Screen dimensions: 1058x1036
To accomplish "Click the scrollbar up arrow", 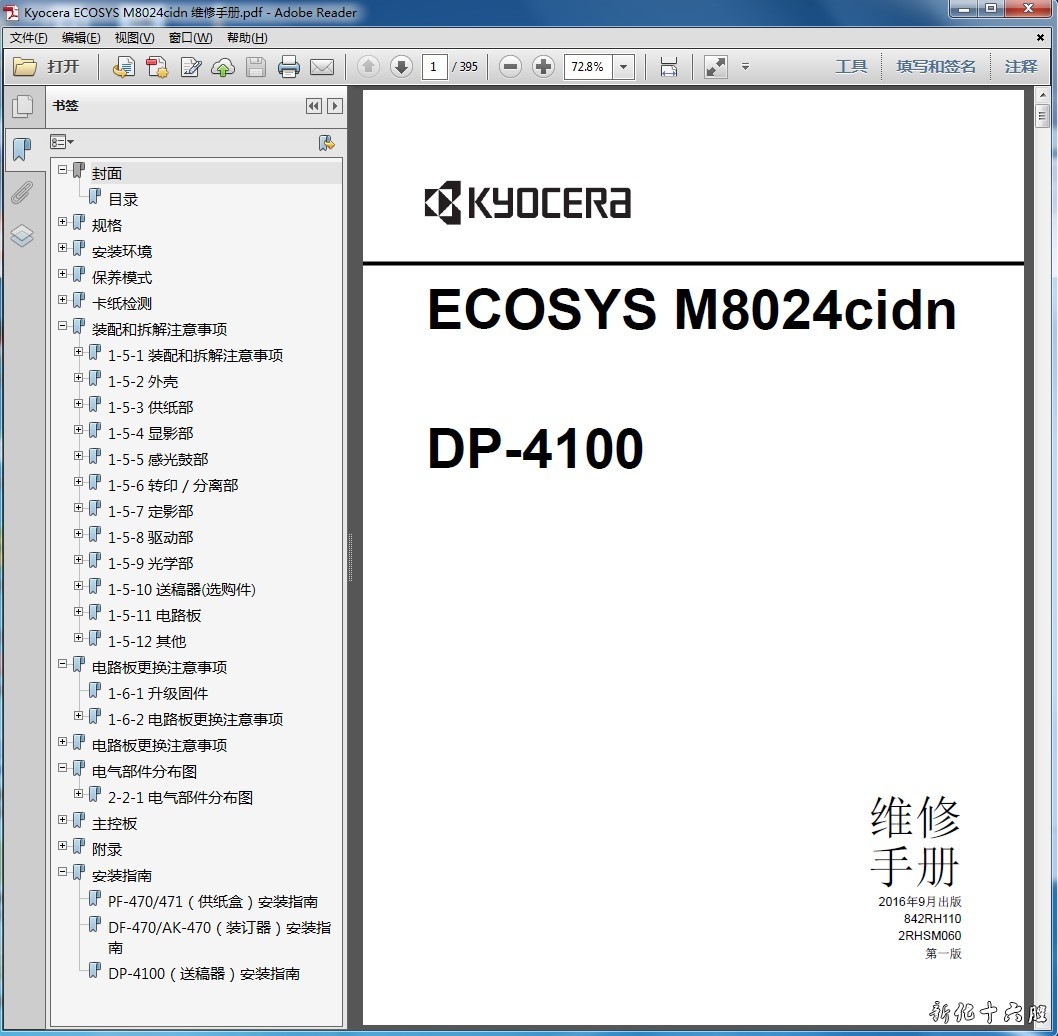I will pyautogui.click(x=1042, y=95).
